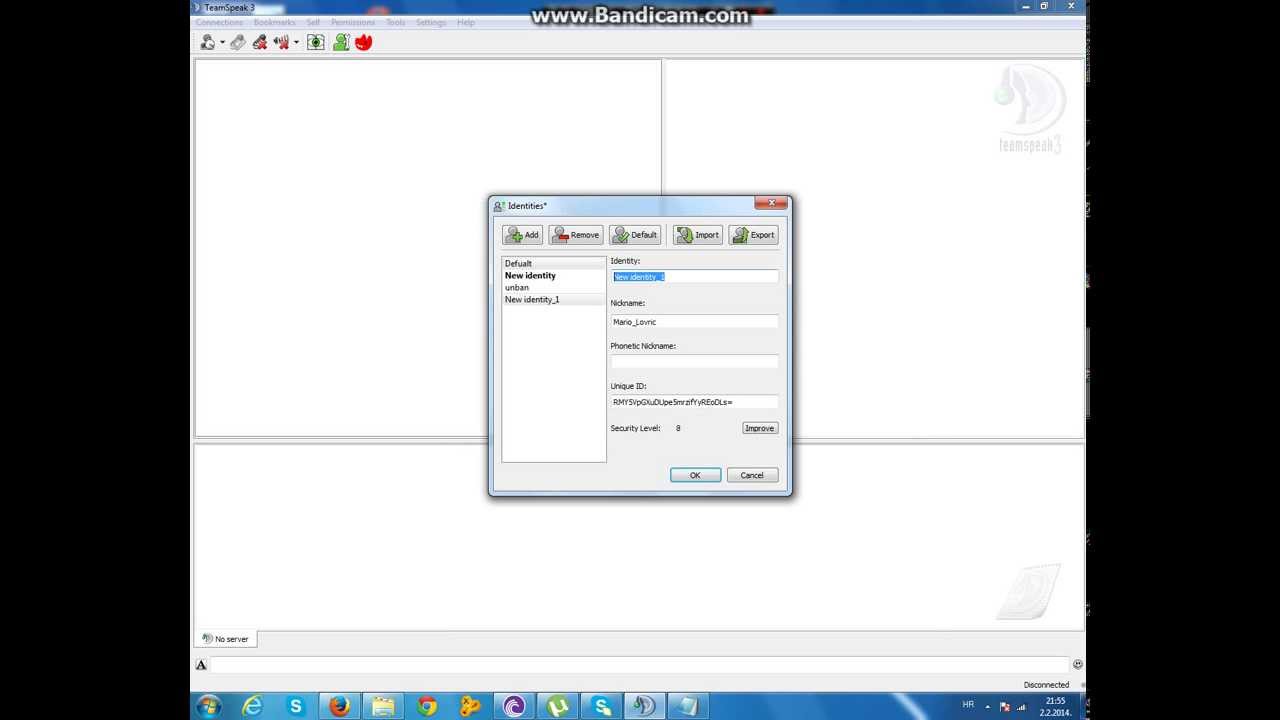Close the Identities dialog with the X
Viewport: 1280px width, 720px height.
(771, 203)
